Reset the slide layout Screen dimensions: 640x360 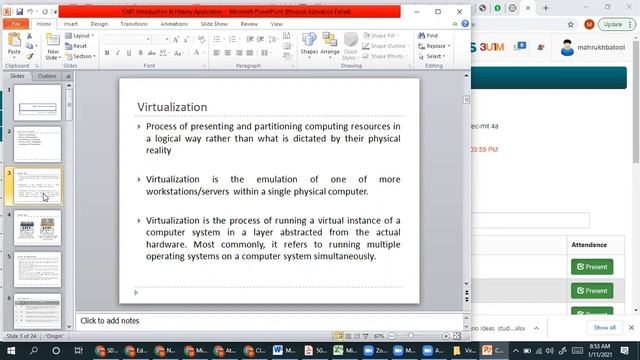(76, 46)
